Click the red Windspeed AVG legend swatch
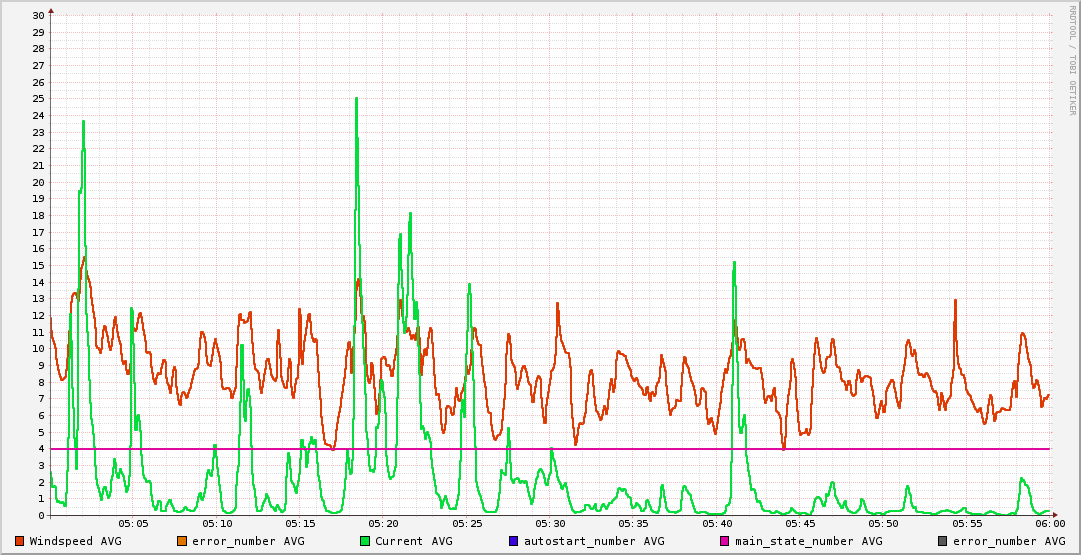 [x=20, y=541]
